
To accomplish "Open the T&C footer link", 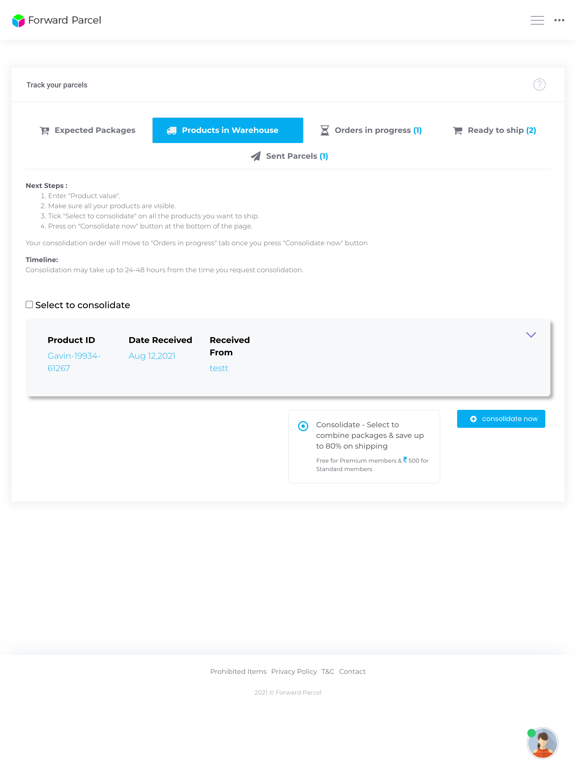I will 328,672.
